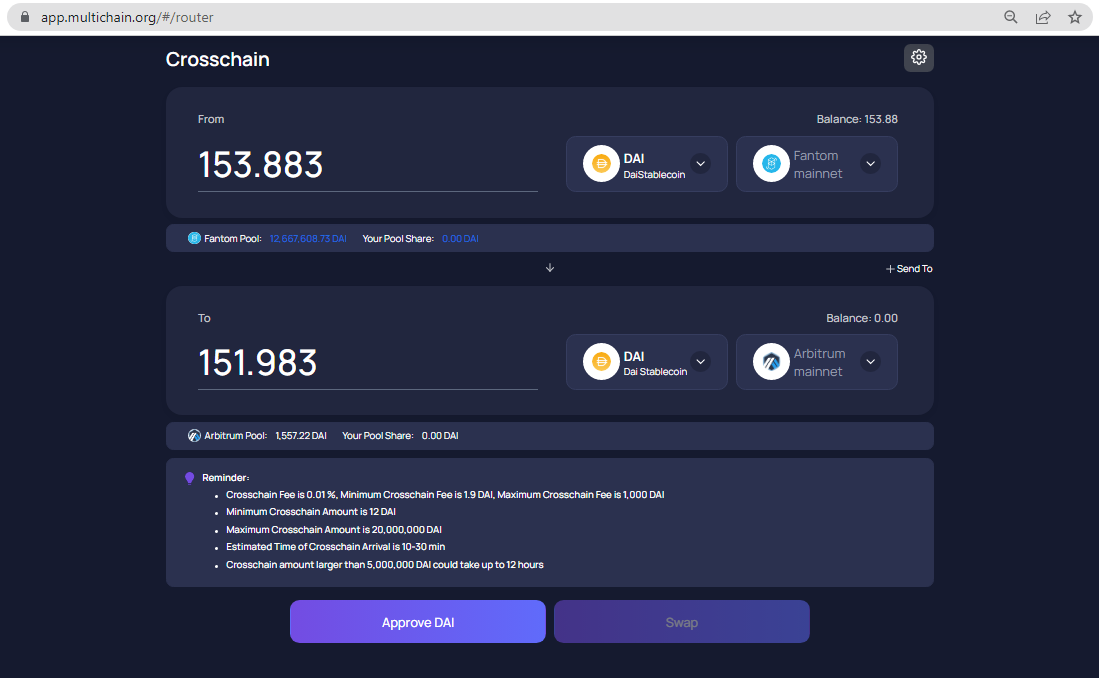Click the 'Reminder:' heading text
This screenshot has height=678, width=1099.
coord(226,477)
